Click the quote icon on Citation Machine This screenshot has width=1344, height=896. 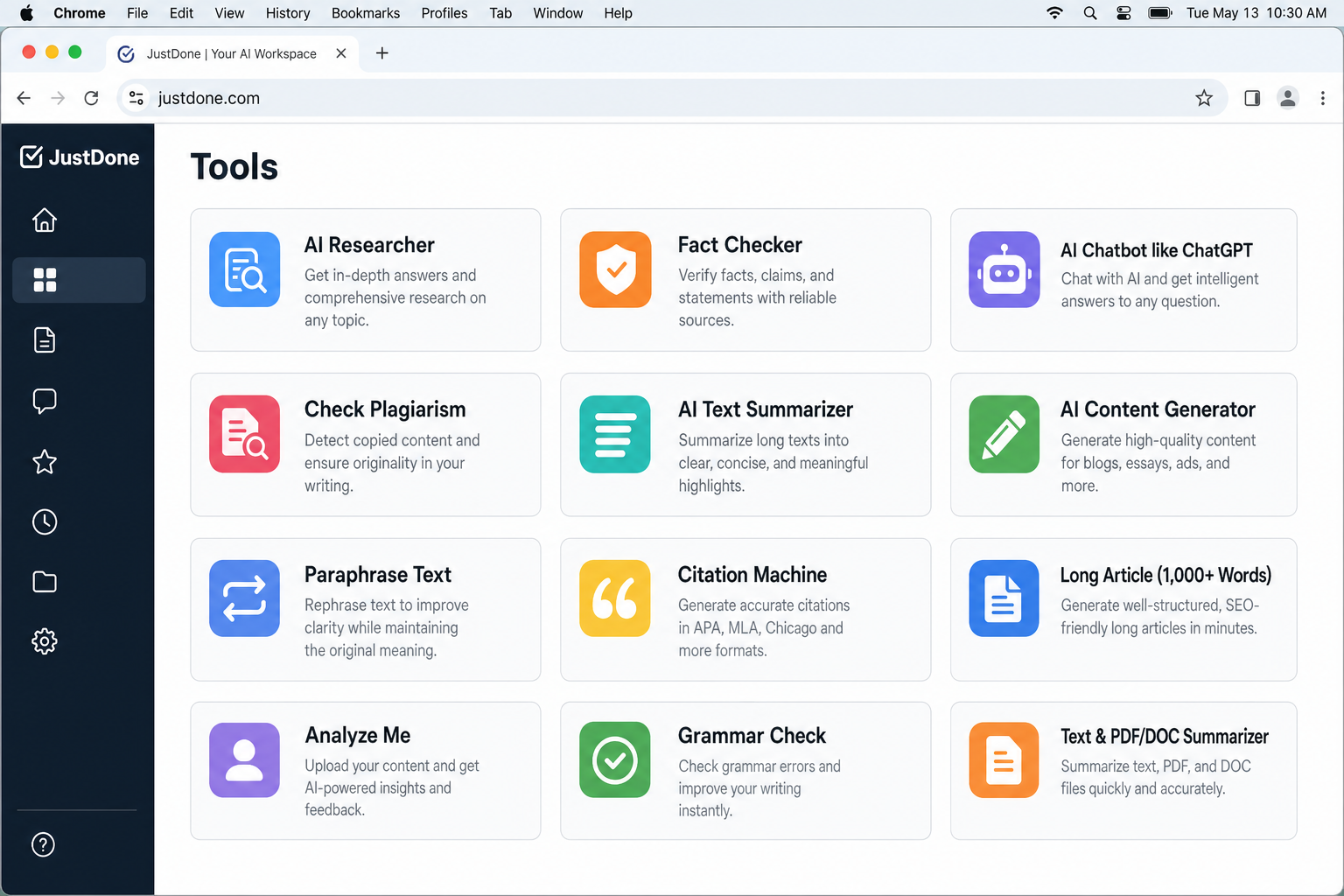tap(615, 598)
